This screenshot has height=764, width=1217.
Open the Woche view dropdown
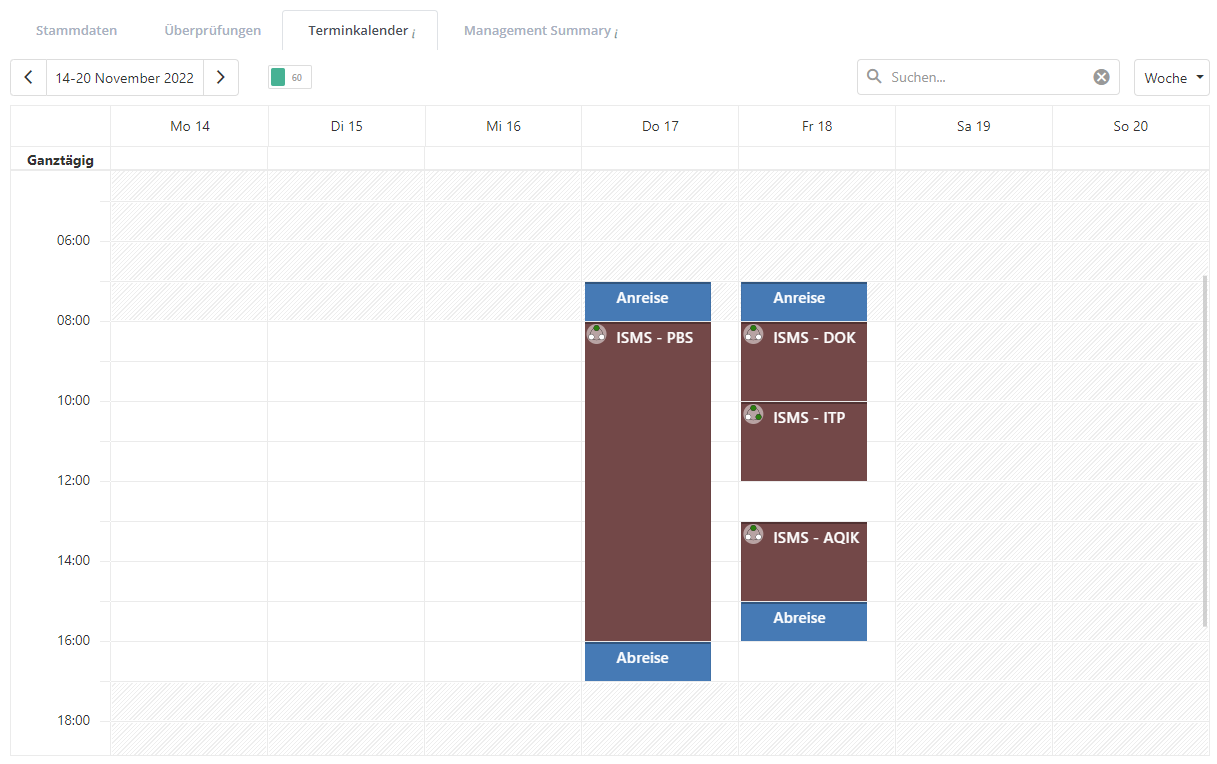[x=1171, y=78]
